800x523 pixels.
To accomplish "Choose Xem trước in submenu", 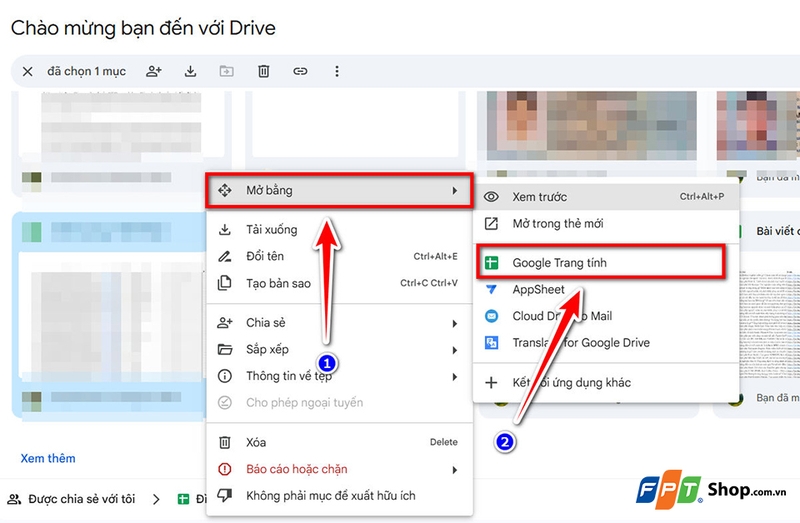I will pos(606,197).
